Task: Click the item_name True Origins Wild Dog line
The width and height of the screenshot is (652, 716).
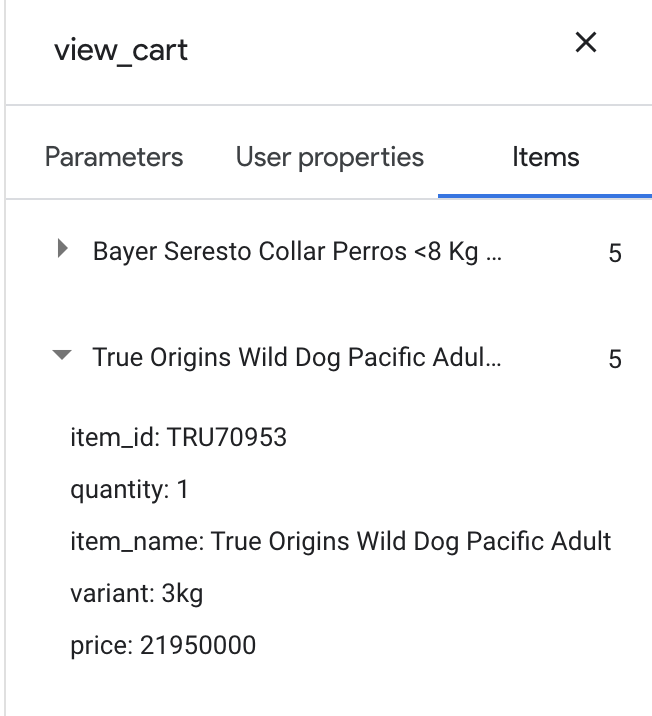Action: (341, 542)
